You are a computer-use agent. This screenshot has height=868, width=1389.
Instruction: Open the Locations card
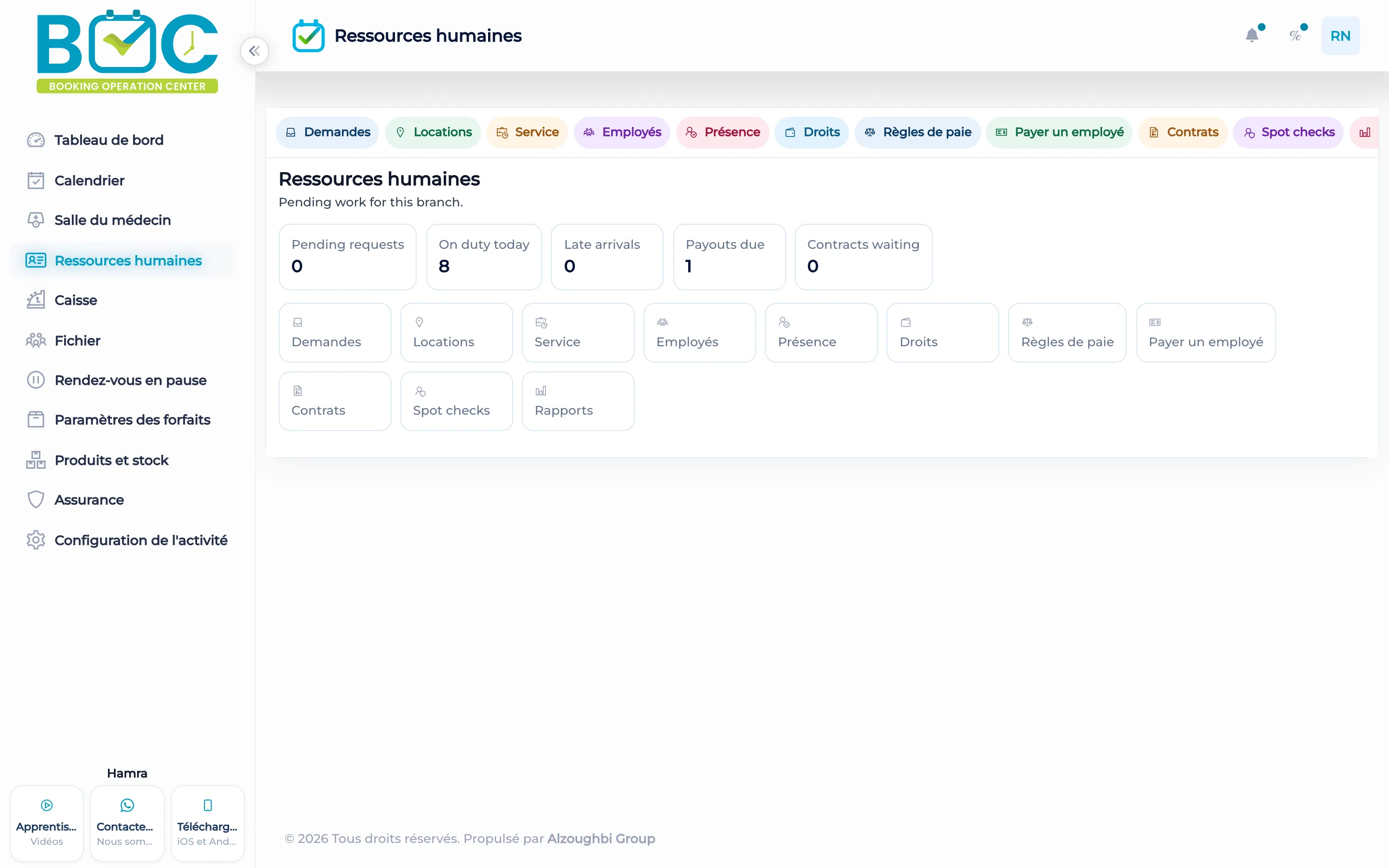[456, 332]
